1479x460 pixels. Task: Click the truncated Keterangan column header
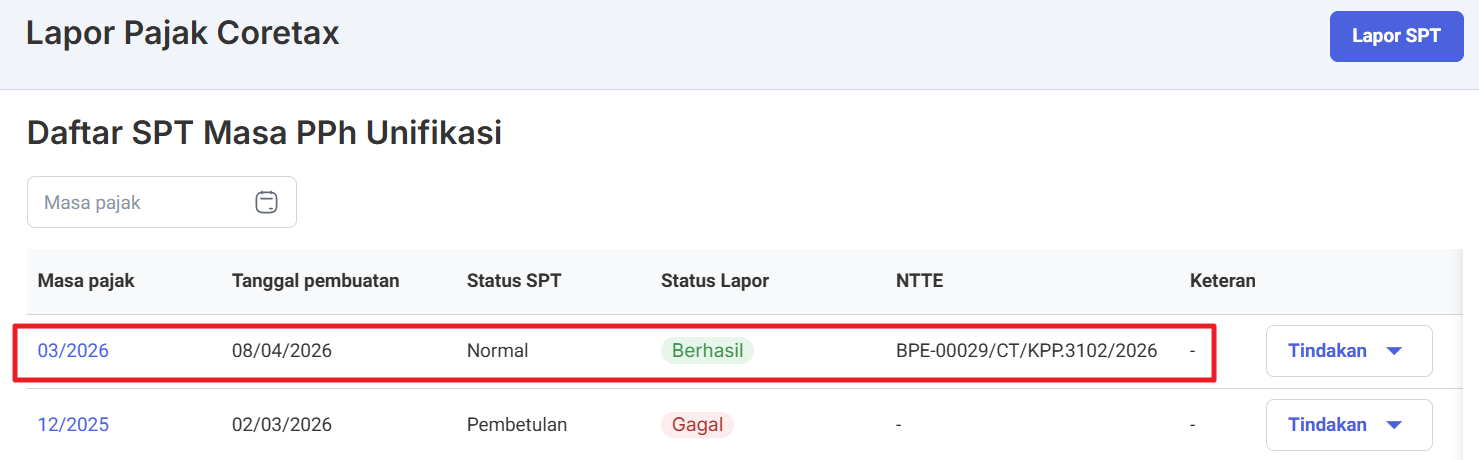point(1222,281)
